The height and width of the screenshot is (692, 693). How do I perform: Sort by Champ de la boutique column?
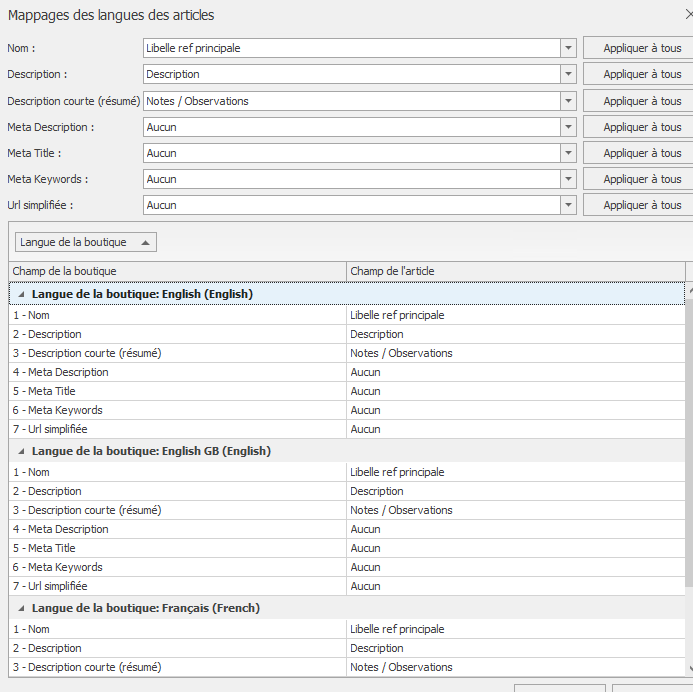177,271
